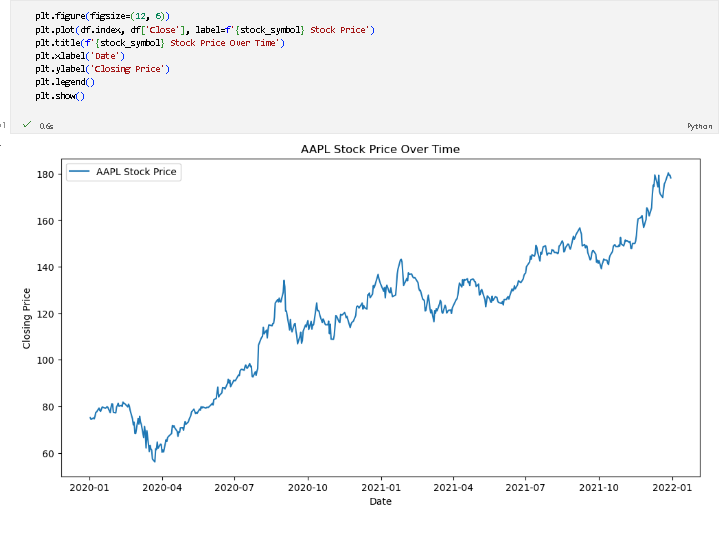This screenshot has width=719, height=534.
Task: Click the Date x-axis label
Action: click(381, 501)
